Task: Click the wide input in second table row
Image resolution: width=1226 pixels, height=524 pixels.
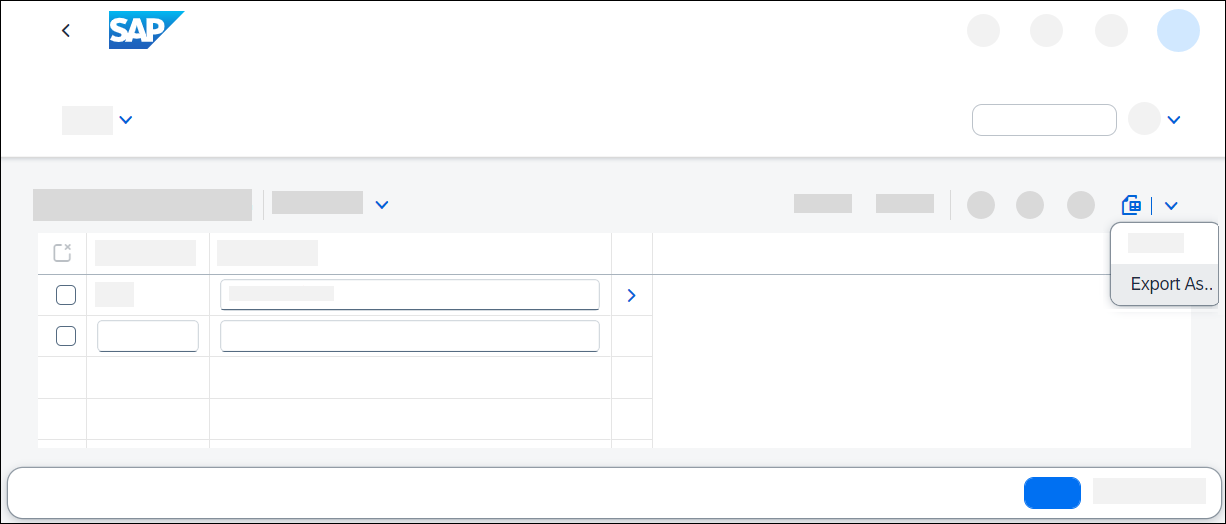Action: (410, 336)
